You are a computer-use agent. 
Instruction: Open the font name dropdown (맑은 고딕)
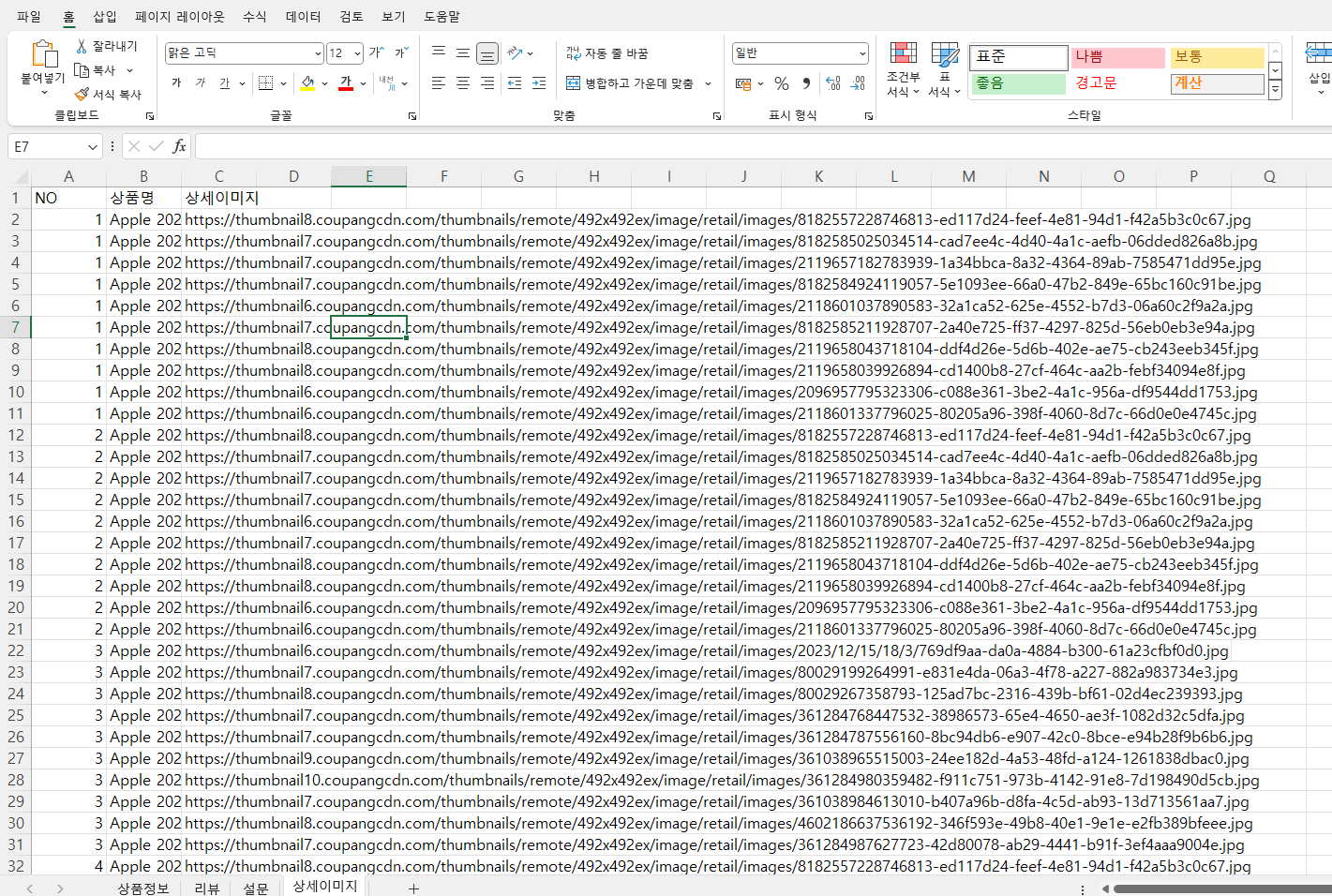(318, 53)
